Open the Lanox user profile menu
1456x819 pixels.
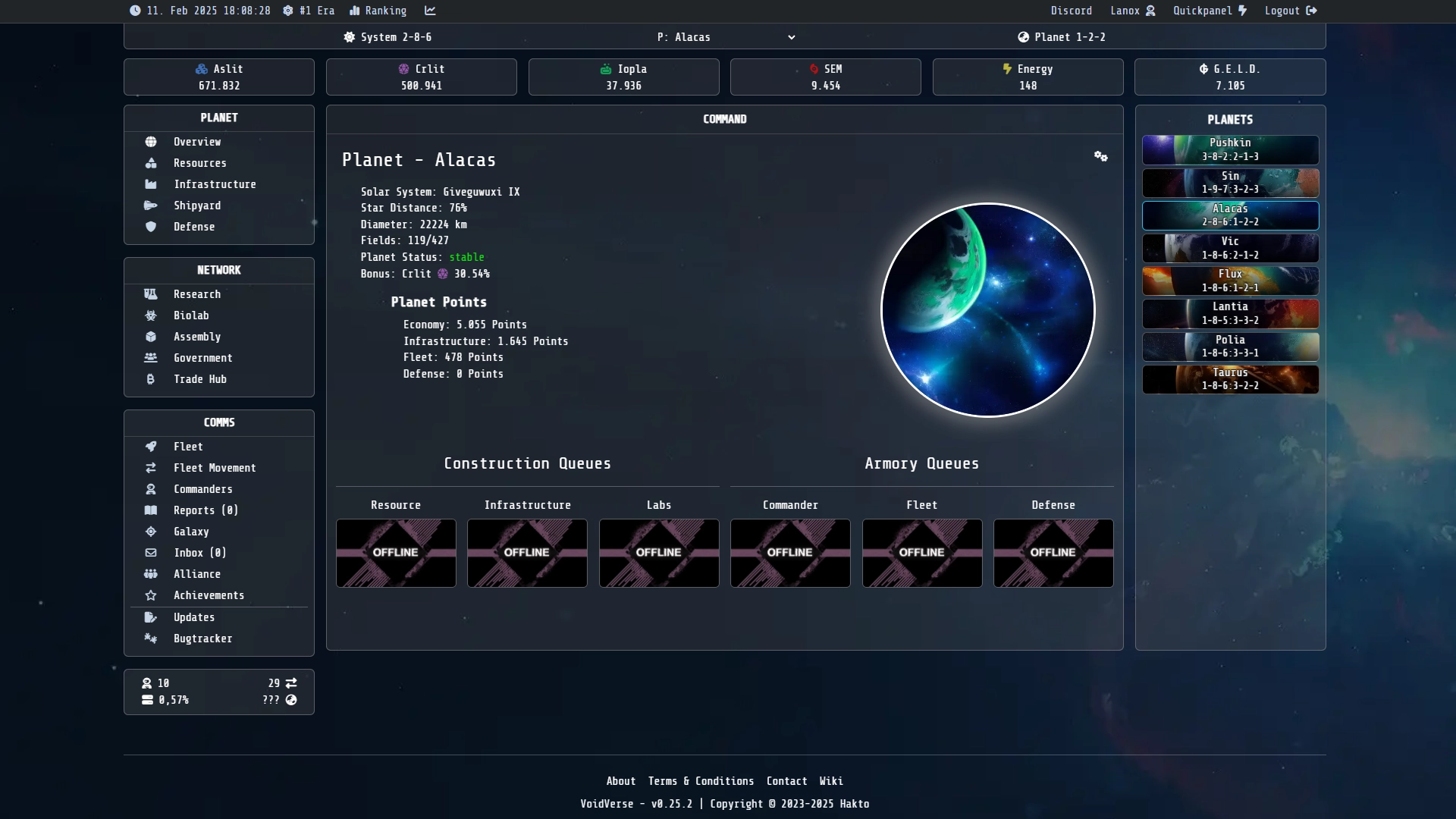click(x=1133, y=11)
